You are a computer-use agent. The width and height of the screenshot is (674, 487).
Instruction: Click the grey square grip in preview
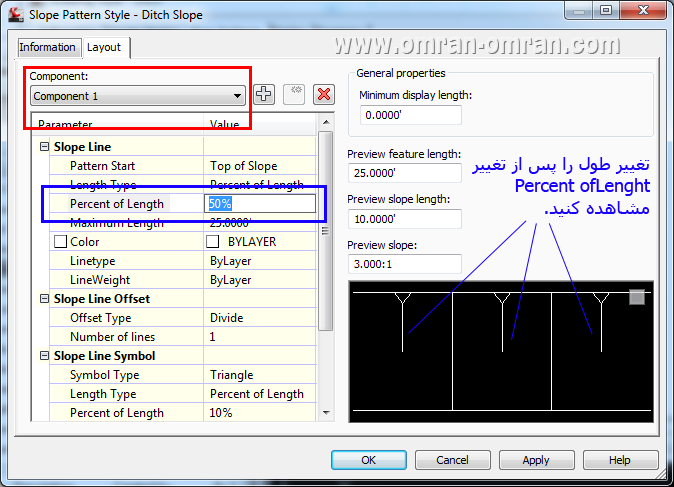(637, 297)
